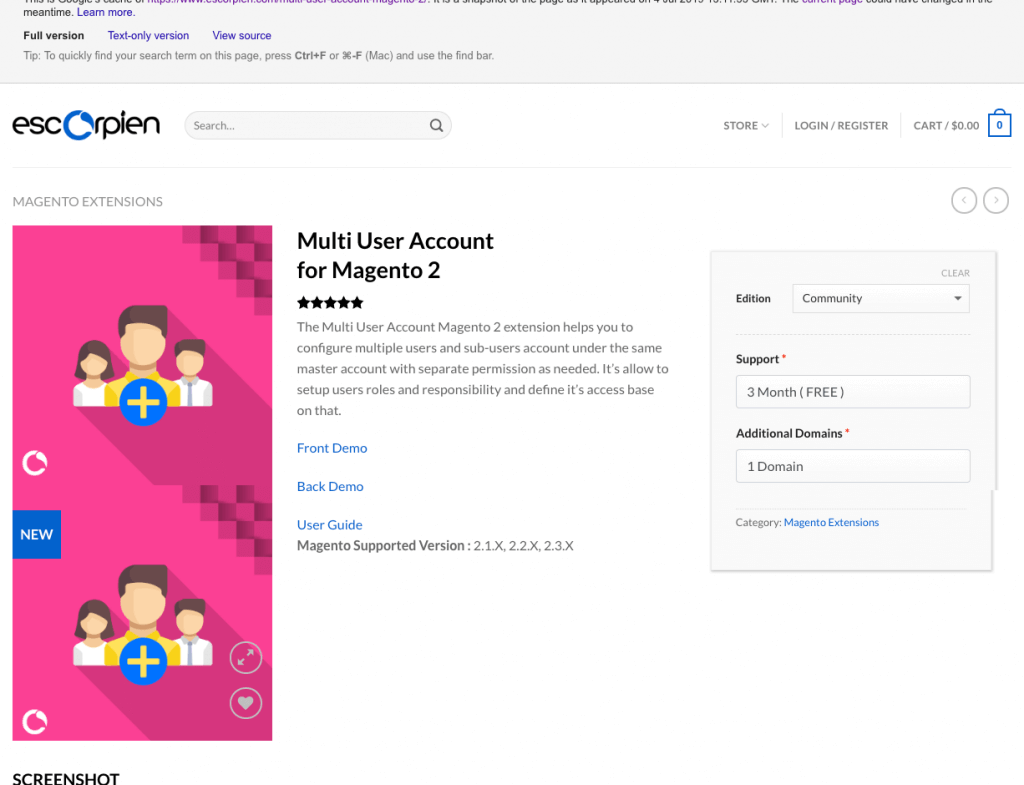Click the Escorpien logo

pos(86,125)
